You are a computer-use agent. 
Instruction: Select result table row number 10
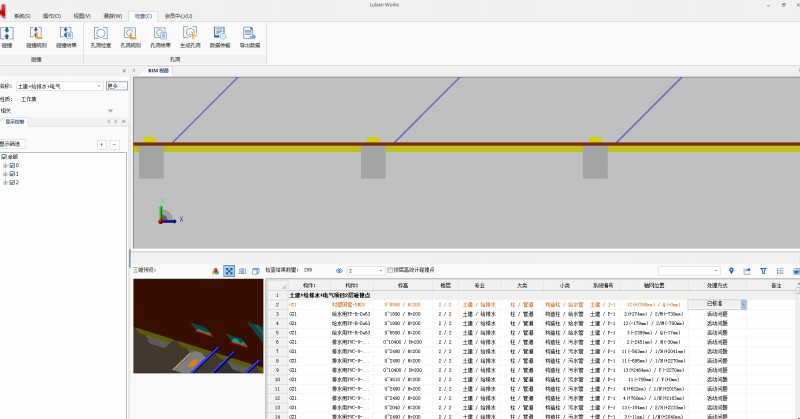pyautogui.click(x=277, y=379)
